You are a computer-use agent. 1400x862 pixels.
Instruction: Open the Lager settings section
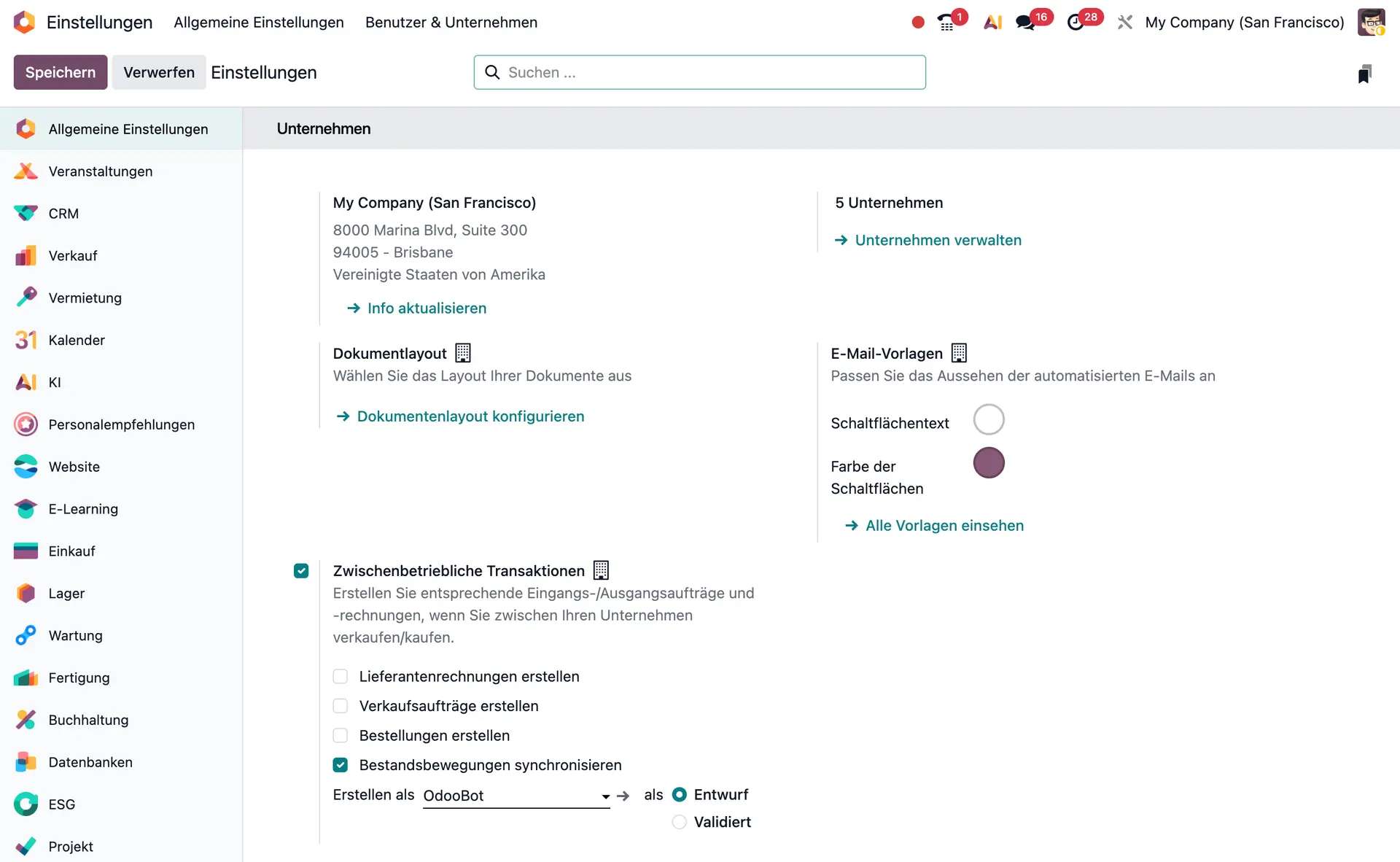[x=66, y=593]
